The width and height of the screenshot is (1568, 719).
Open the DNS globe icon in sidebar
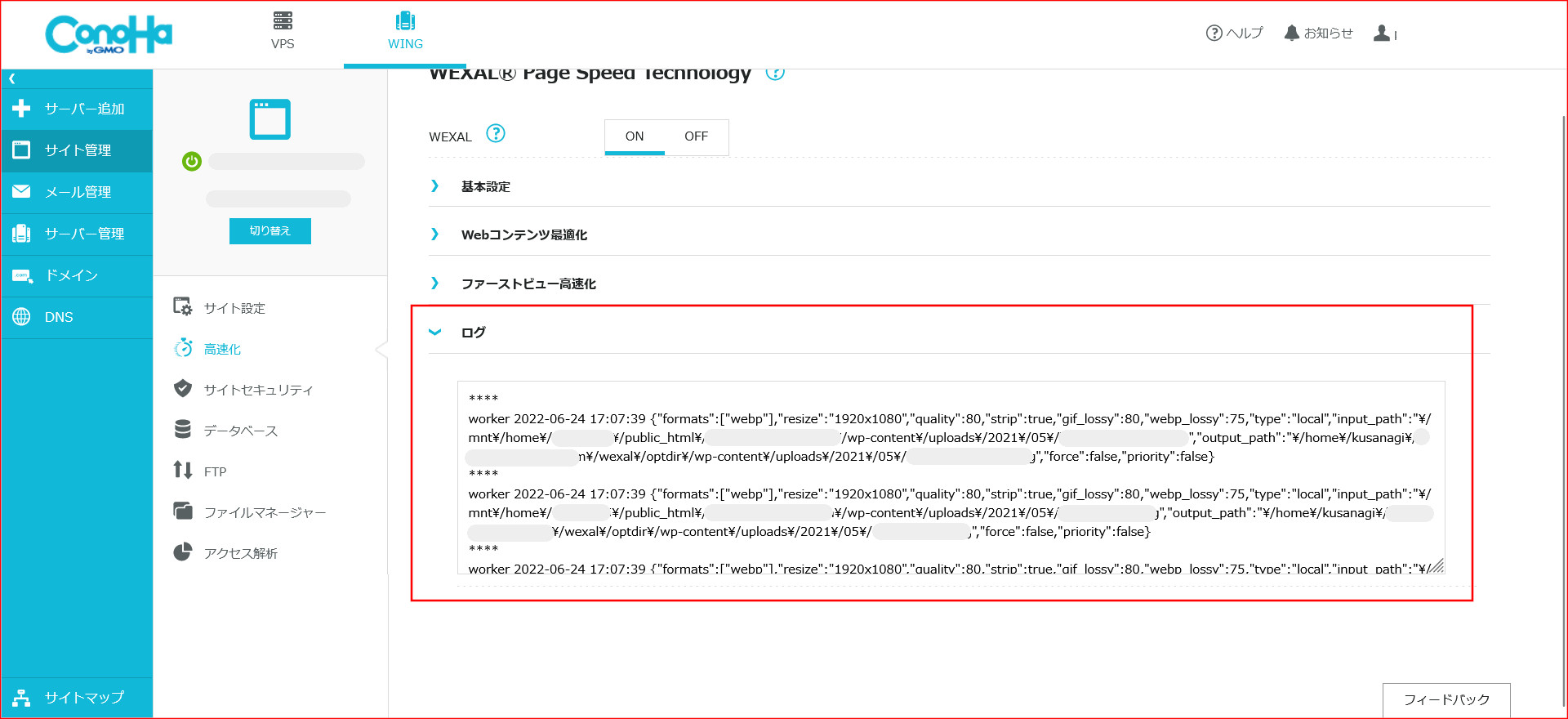(21, 317)
